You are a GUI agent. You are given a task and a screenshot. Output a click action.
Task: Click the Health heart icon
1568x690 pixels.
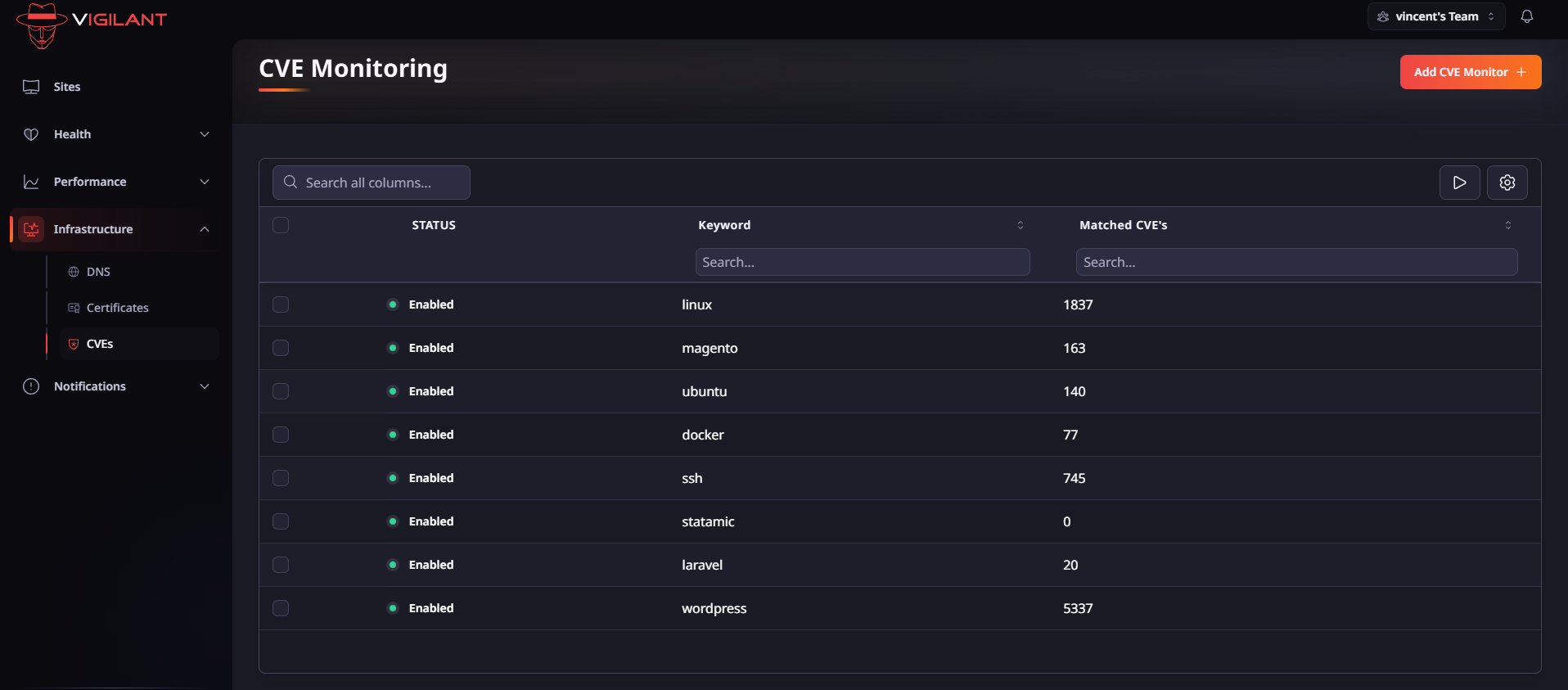pyautogui.click(x=31, y=134)
